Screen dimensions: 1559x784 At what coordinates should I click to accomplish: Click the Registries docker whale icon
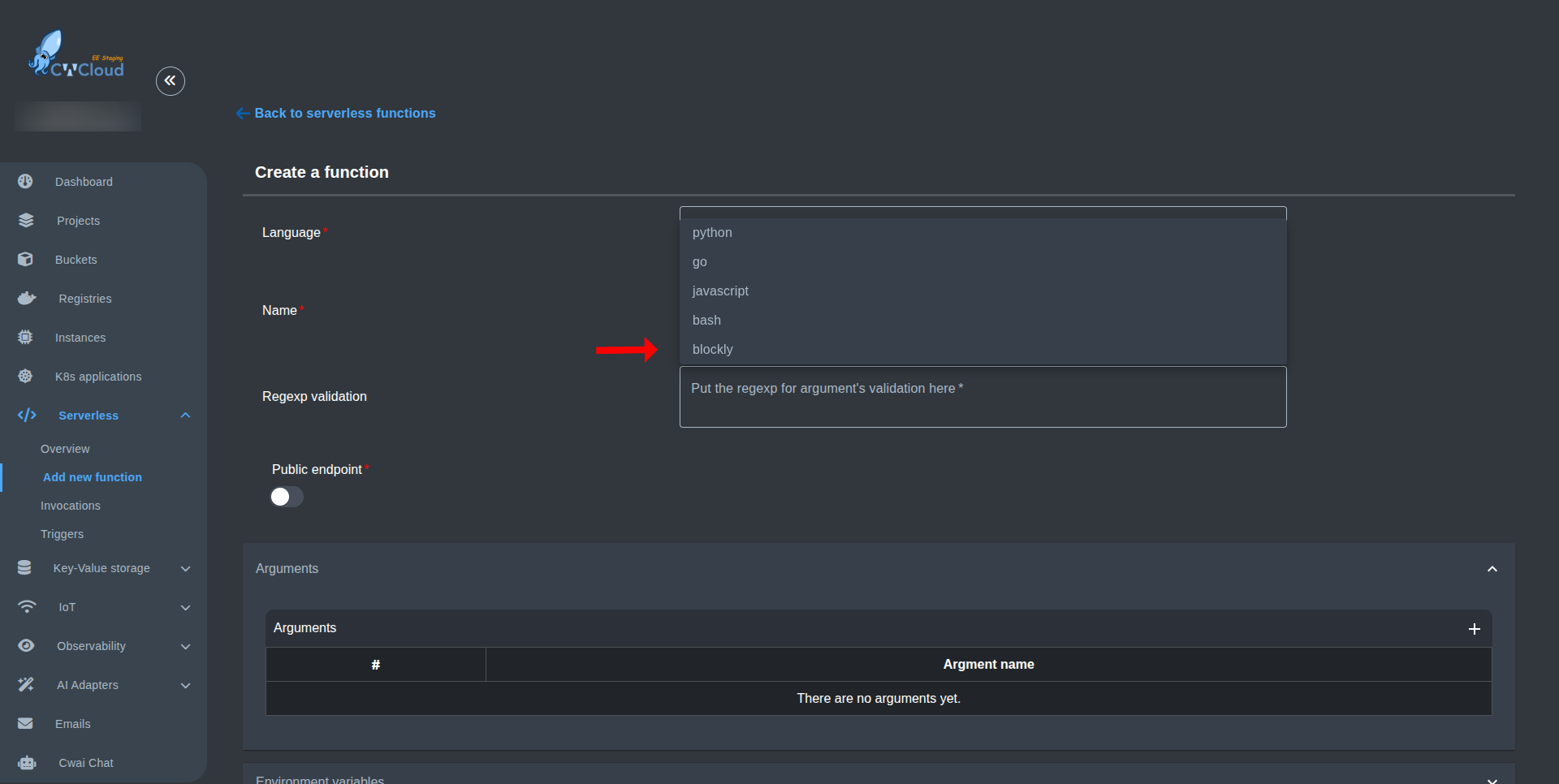26,299
